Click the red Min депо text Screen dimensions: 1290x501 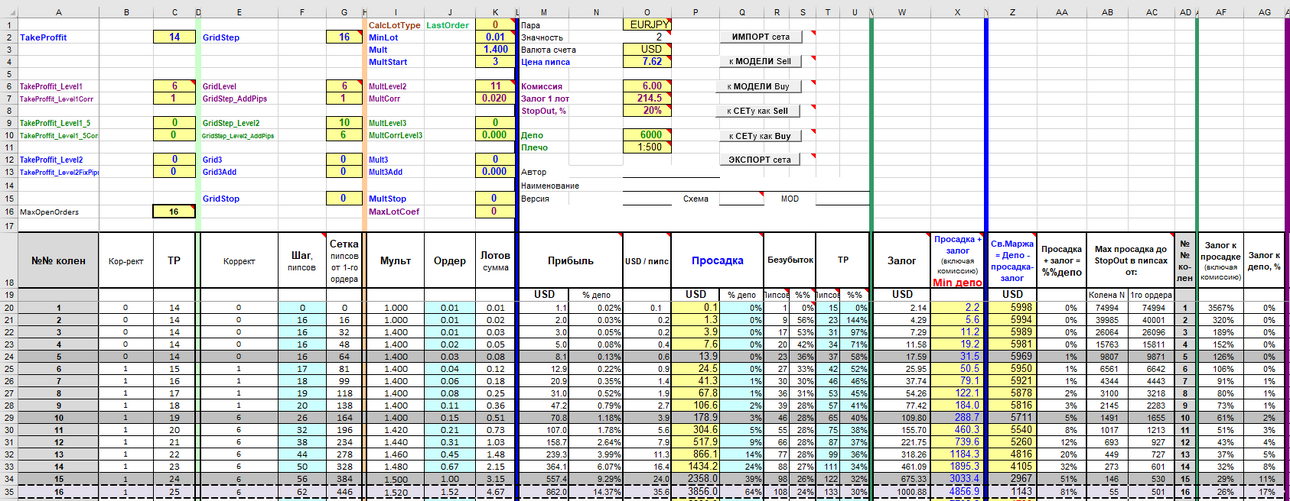[958, 283]
